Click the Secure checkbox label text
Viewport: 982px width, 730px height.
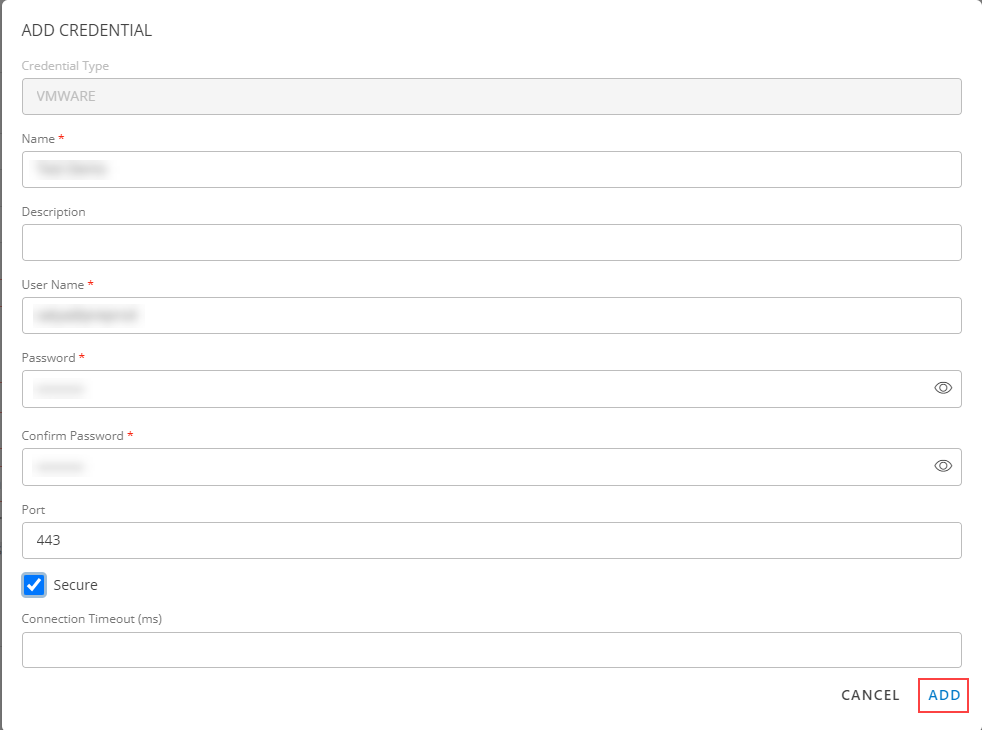76,585
